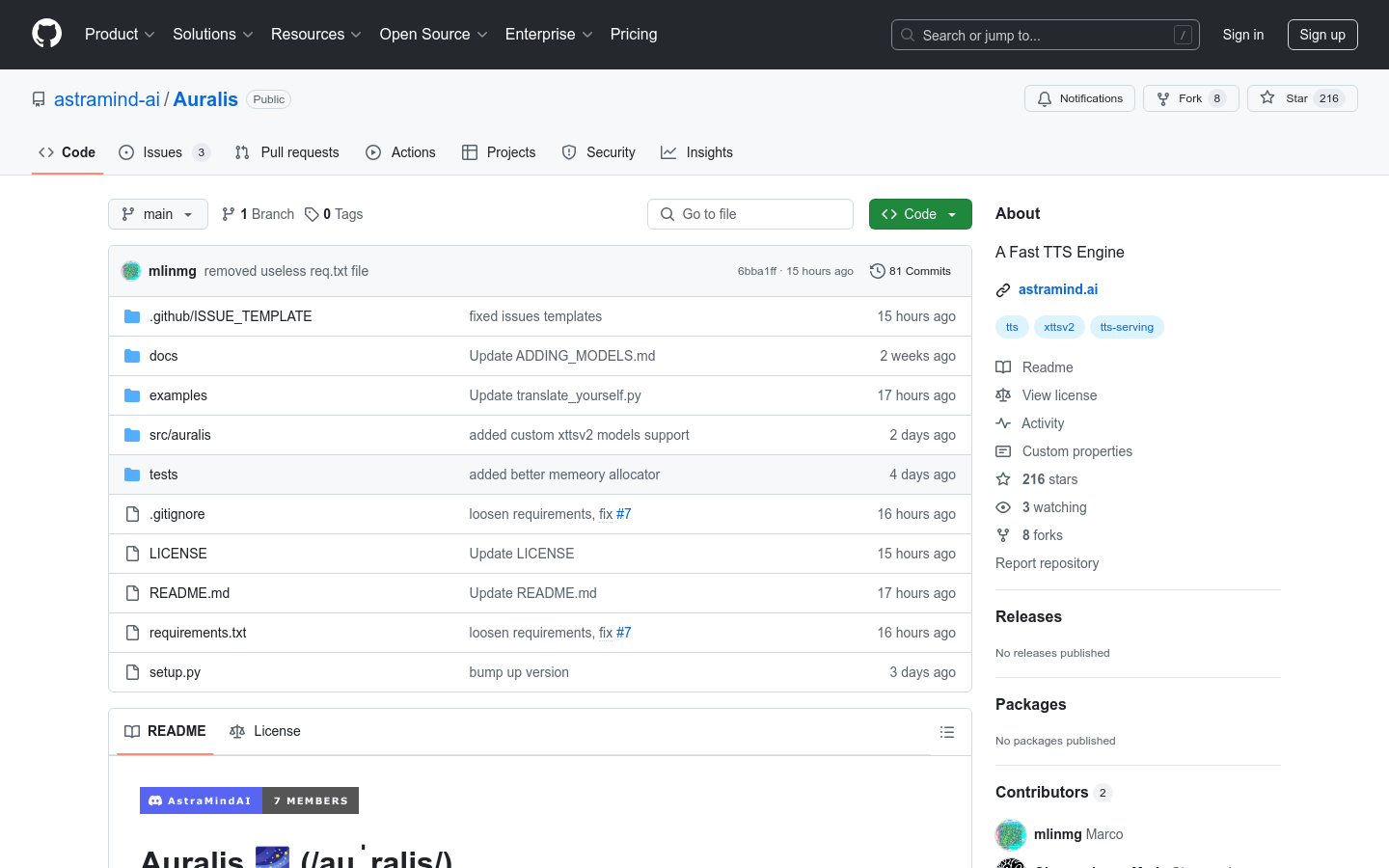1389x868 pixels.
Task: Click the mlinmg avatar in commit bar
Action: 131,271
